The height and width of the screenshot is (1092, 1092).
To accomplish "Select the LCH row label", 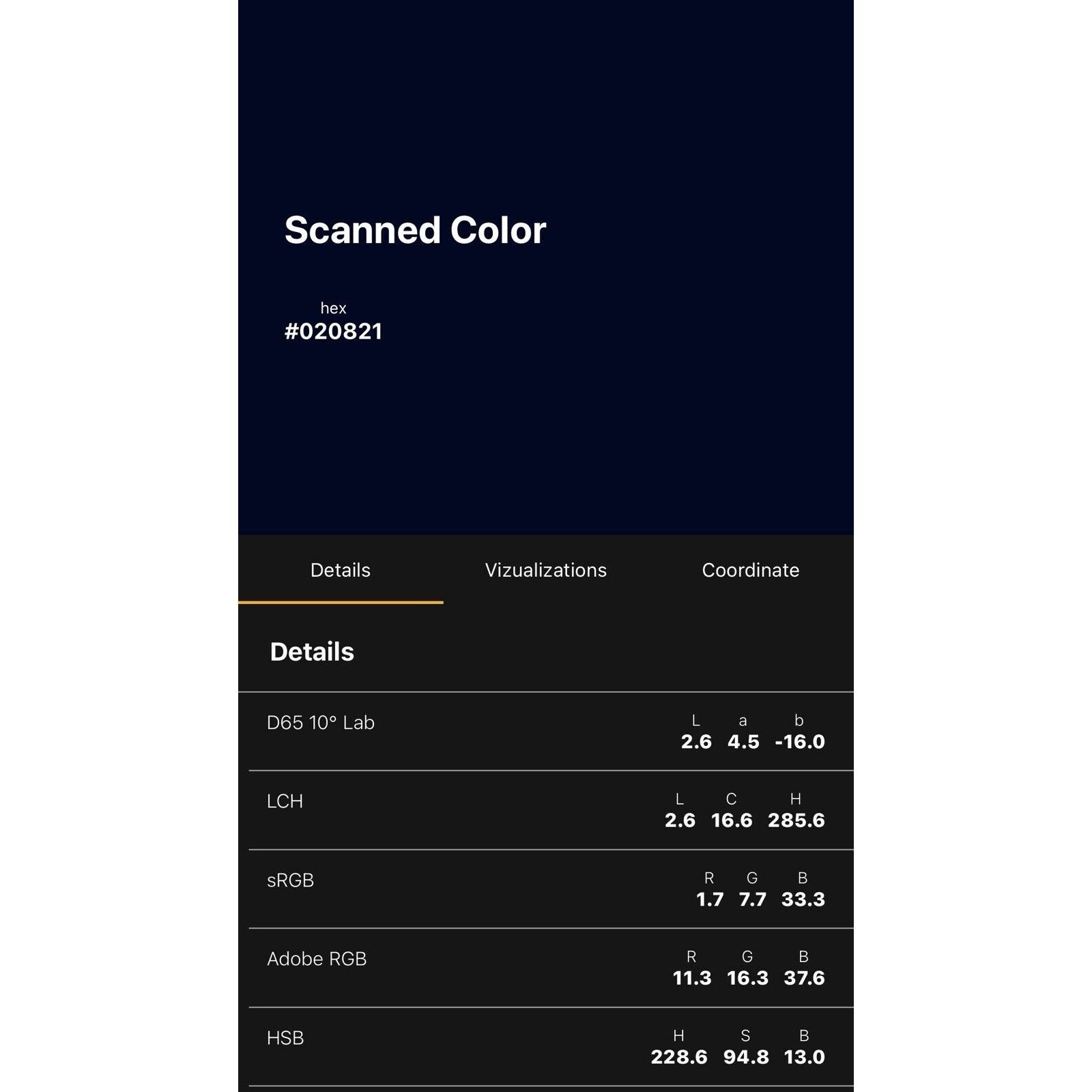I will click(x=285, y=801).
